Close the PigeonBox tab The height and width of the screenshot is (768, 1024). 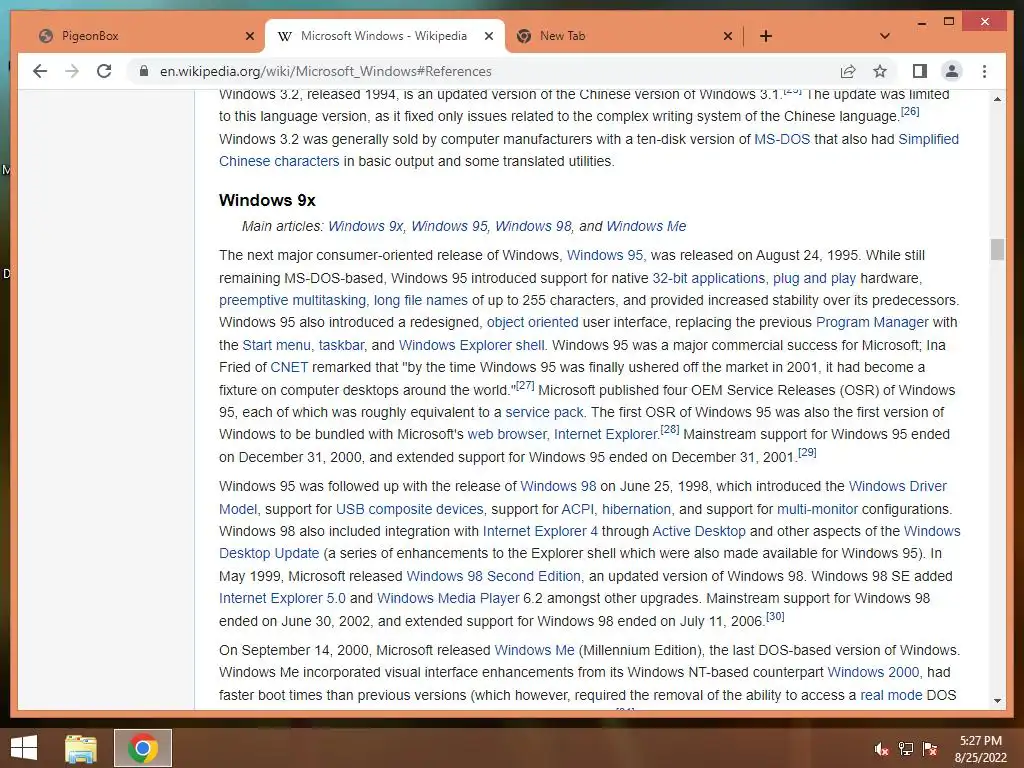pos(249,36)
